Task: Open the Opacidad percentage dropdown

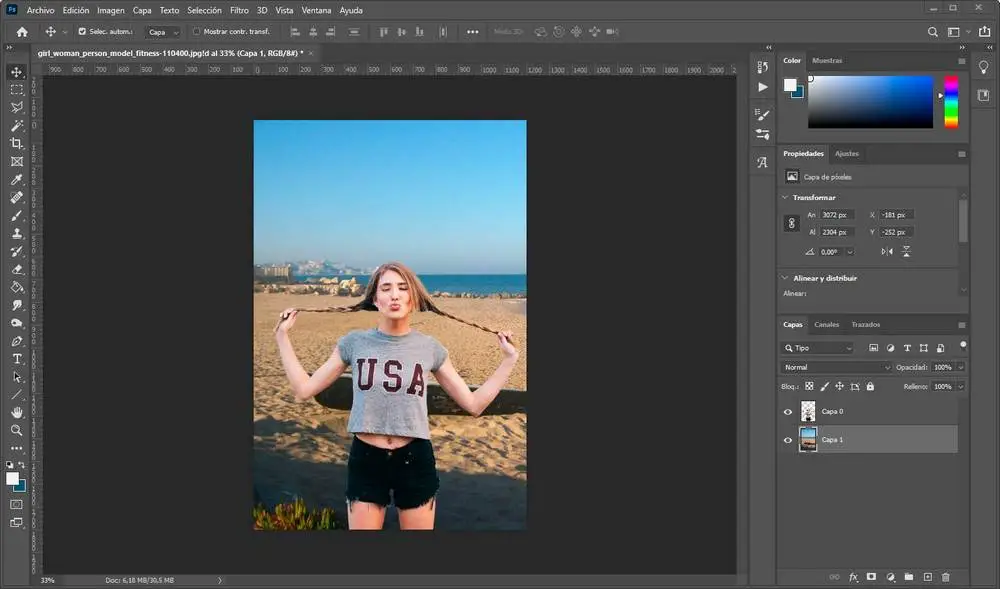Action: point(961,367)
